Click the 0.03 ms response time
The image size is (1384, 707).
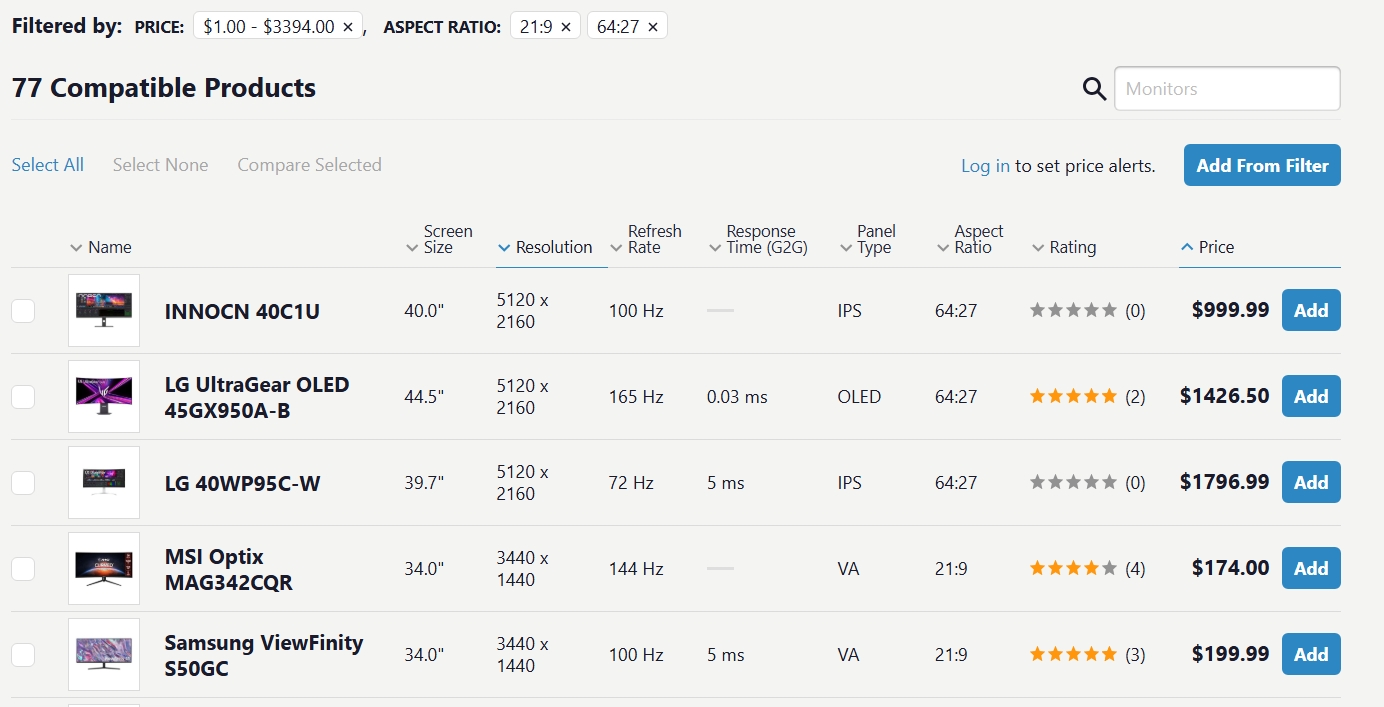coord(737,397)
